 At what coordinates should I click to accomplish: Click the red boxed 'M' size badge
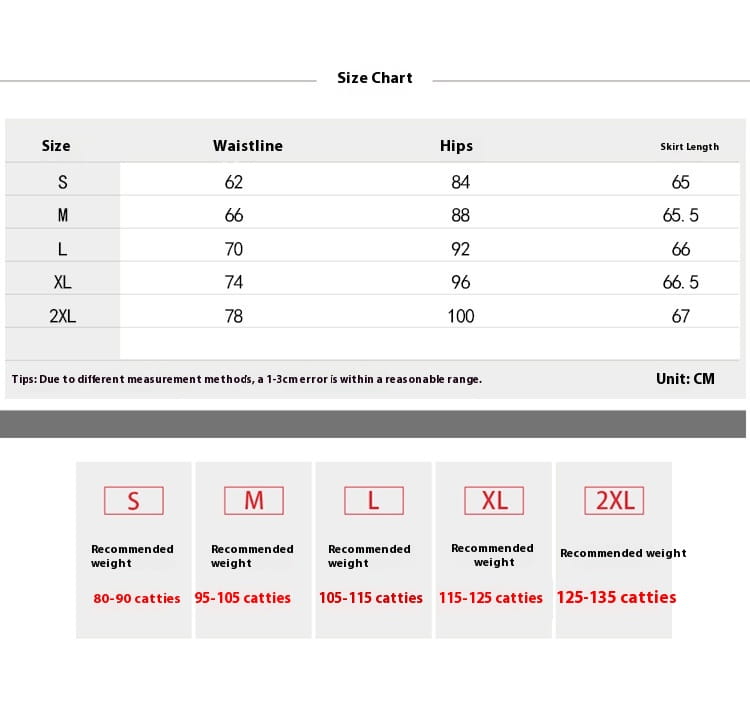click(x=254, y=500)
